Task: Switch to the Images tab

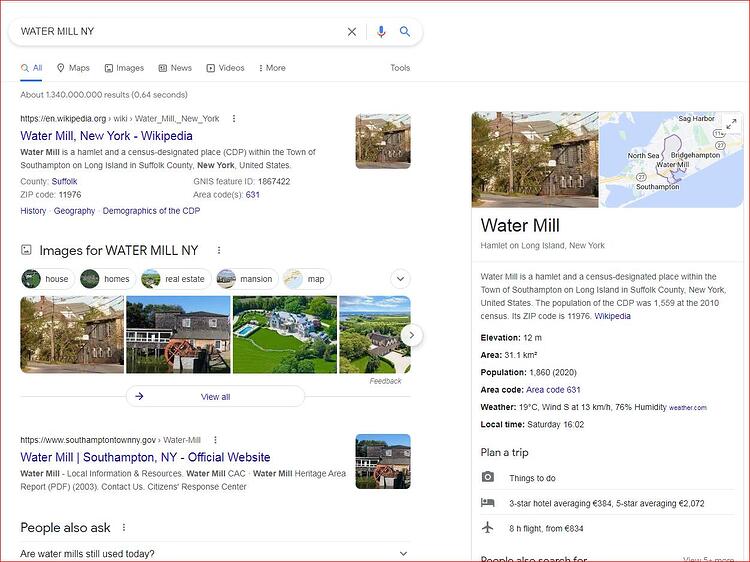Action: click(x=124, y=68)
